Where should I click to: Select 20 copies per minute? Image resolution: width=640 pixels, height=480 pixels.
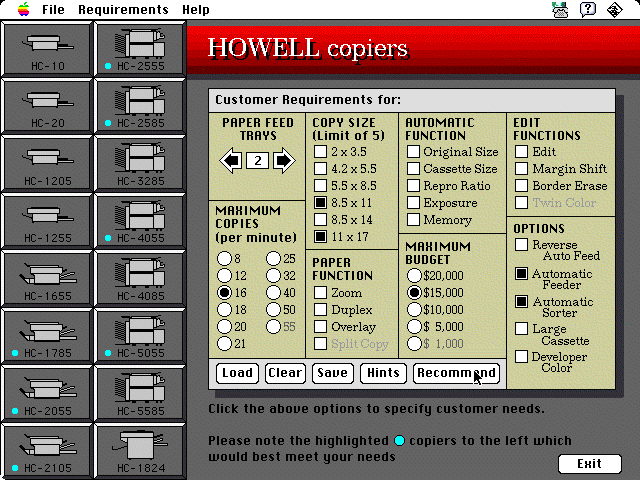tap(224, 327)
